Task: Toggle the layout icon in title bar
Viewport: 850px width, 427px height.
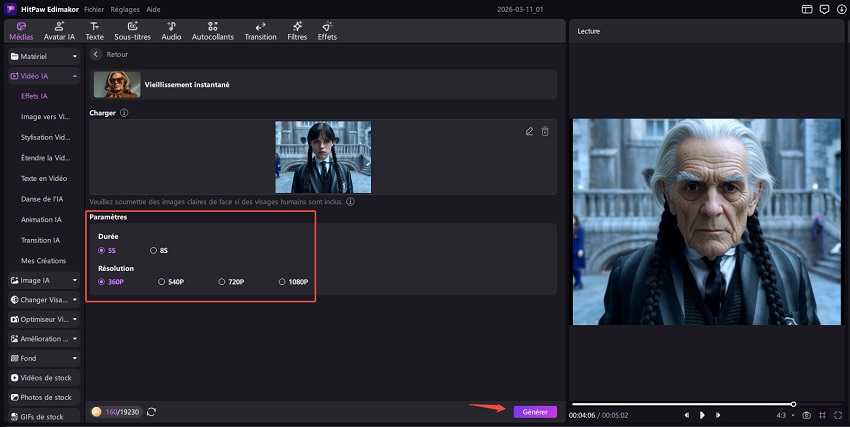Action: coord(807,9)
